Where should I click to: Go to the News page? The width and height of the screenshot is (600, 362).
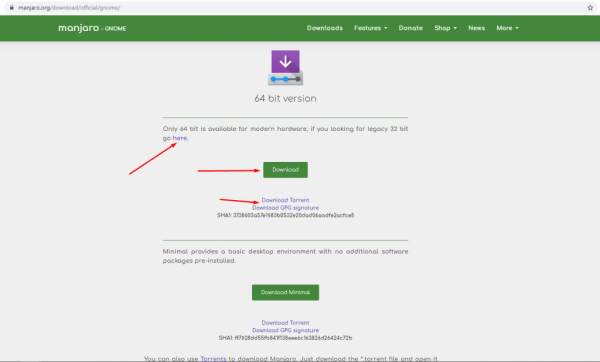click(476, 28)
